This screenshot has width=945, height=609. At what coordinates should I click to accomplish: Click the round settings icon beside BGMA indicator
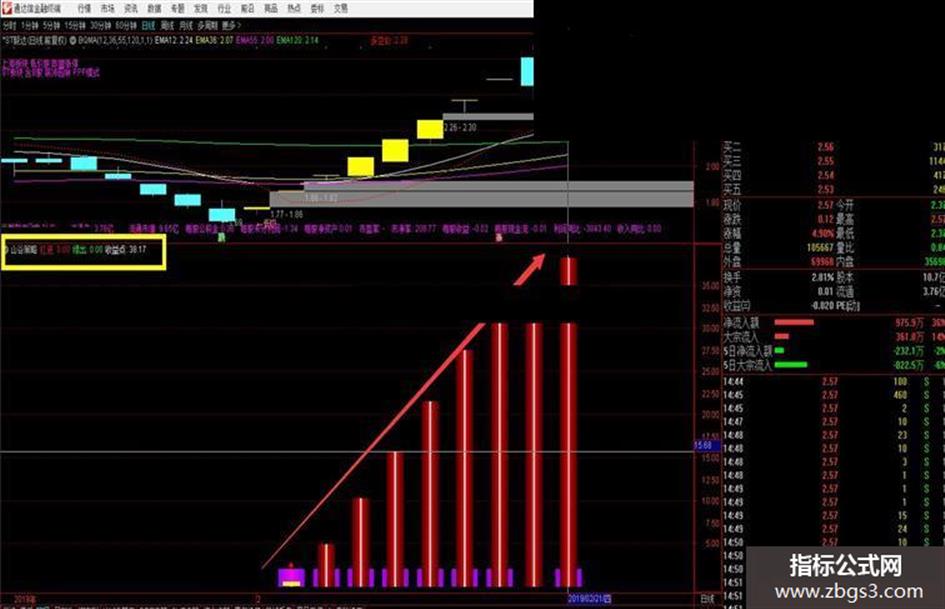[x=73, y=40]
